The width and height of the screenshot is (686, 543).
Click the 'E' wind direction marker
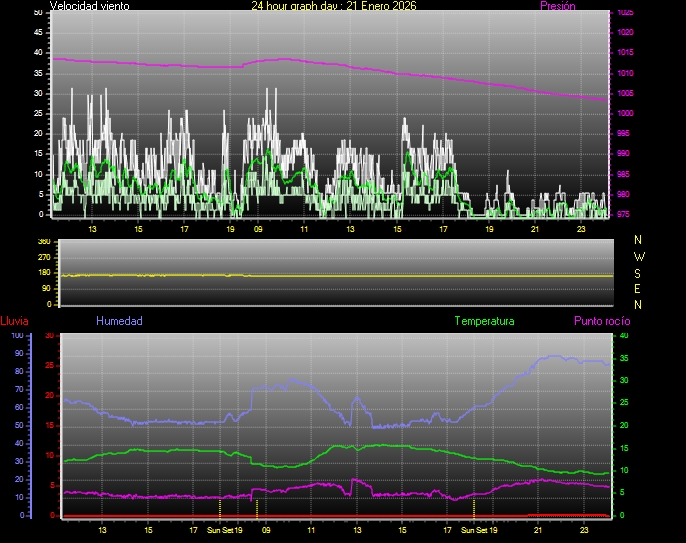[x=639, y=288]
